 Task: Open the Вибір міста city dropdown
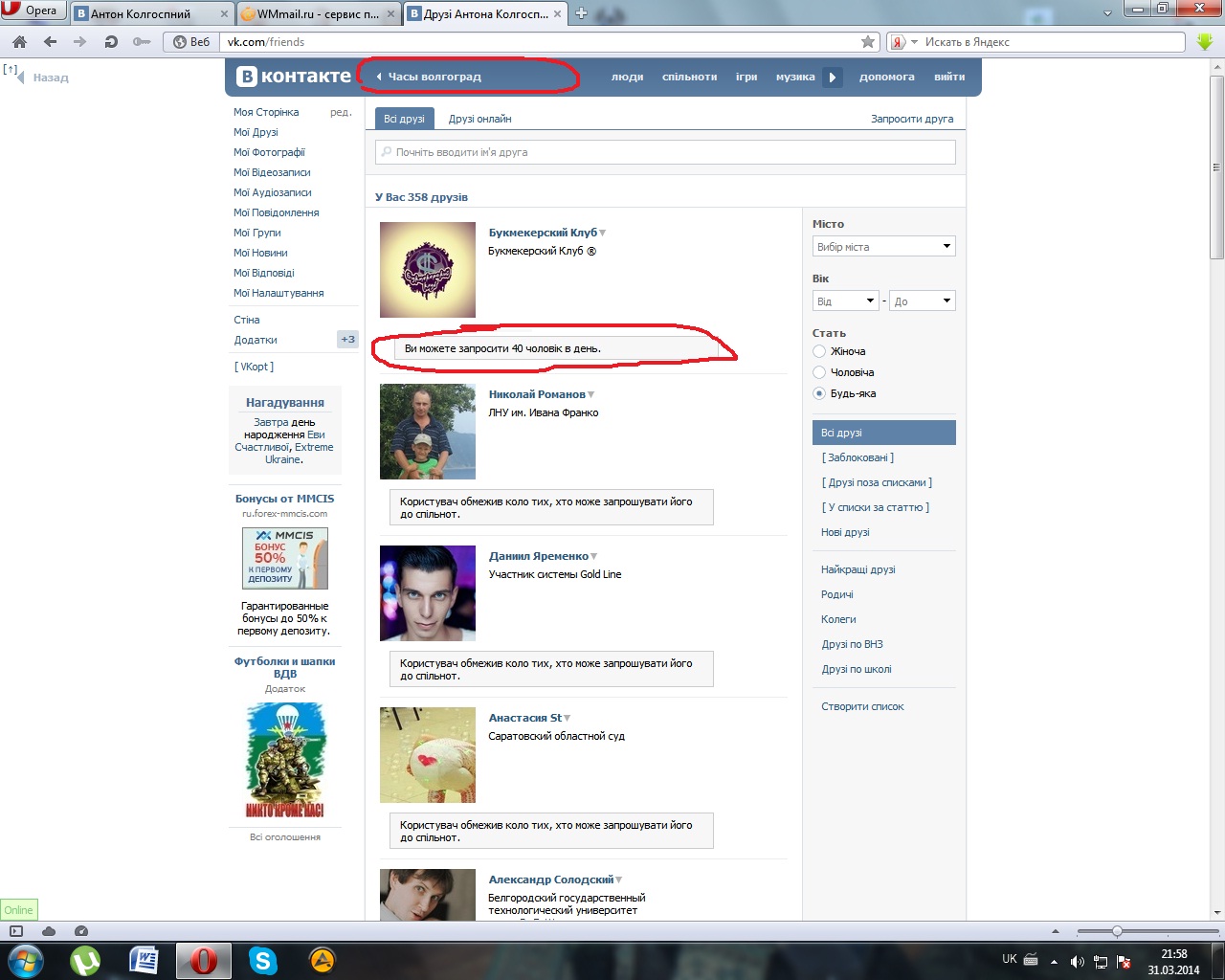point(884,247)
